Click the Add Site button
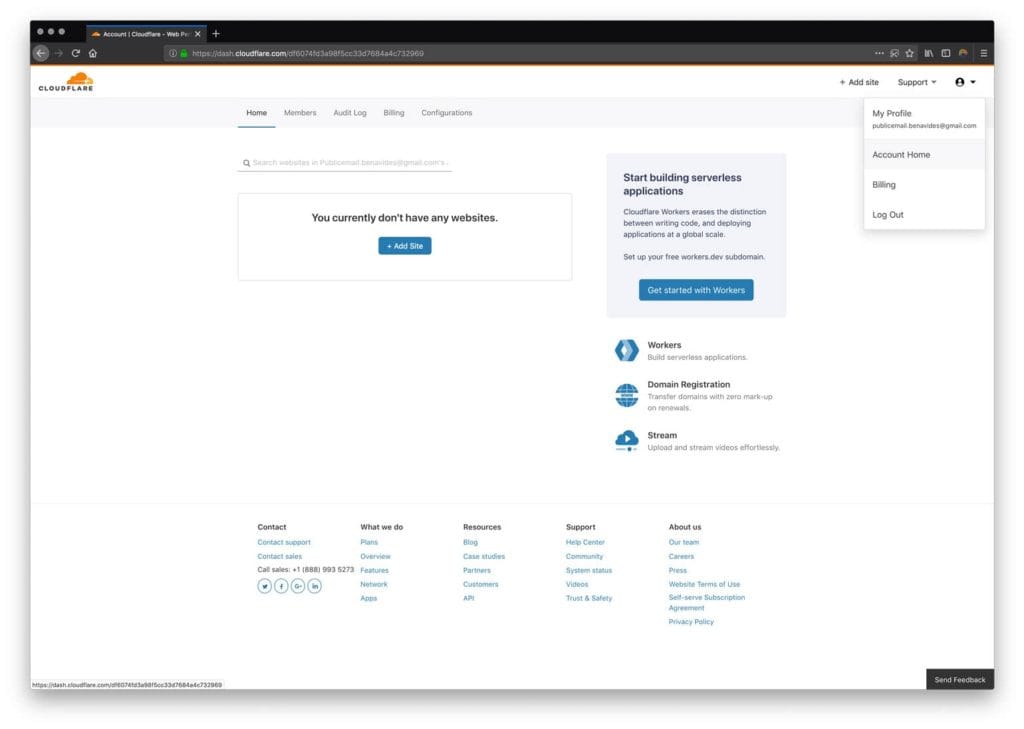Viewport: 1024px width, 729px height. tap(404, 245)
